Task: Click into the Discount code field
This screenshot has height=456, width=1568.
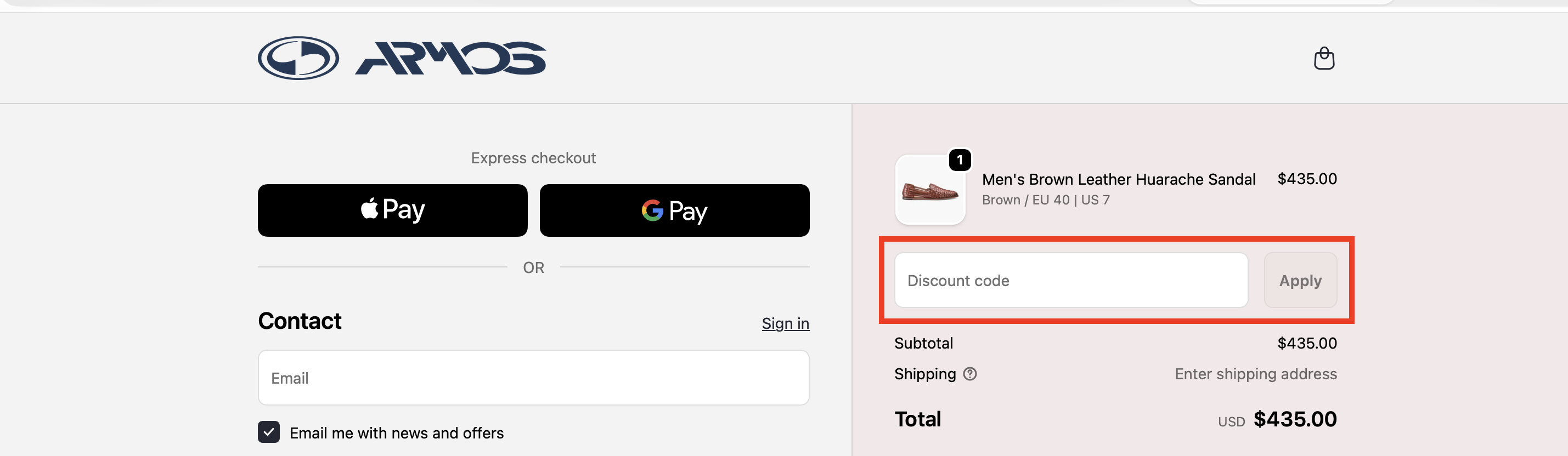Action: point(1071,280)
